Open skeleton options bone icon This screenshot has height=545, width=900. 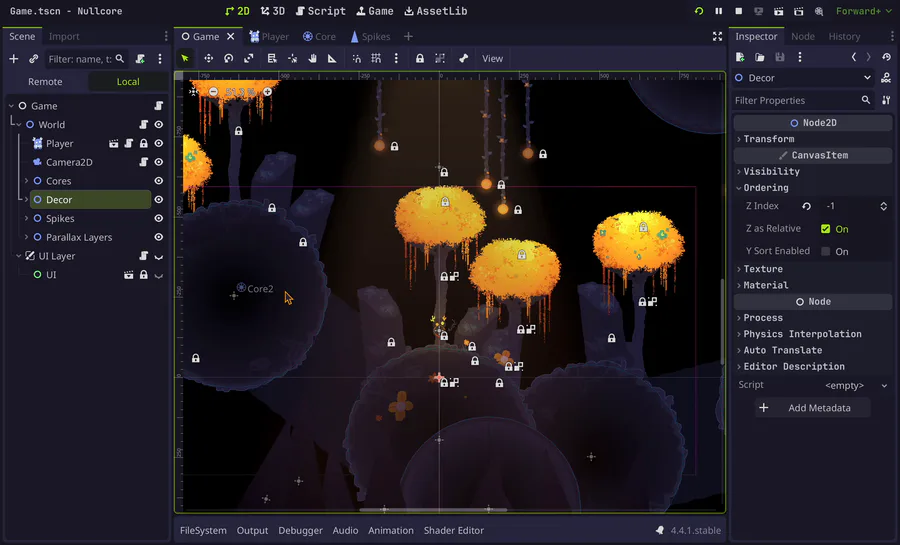pyautogui.click(x=463, y=59)
